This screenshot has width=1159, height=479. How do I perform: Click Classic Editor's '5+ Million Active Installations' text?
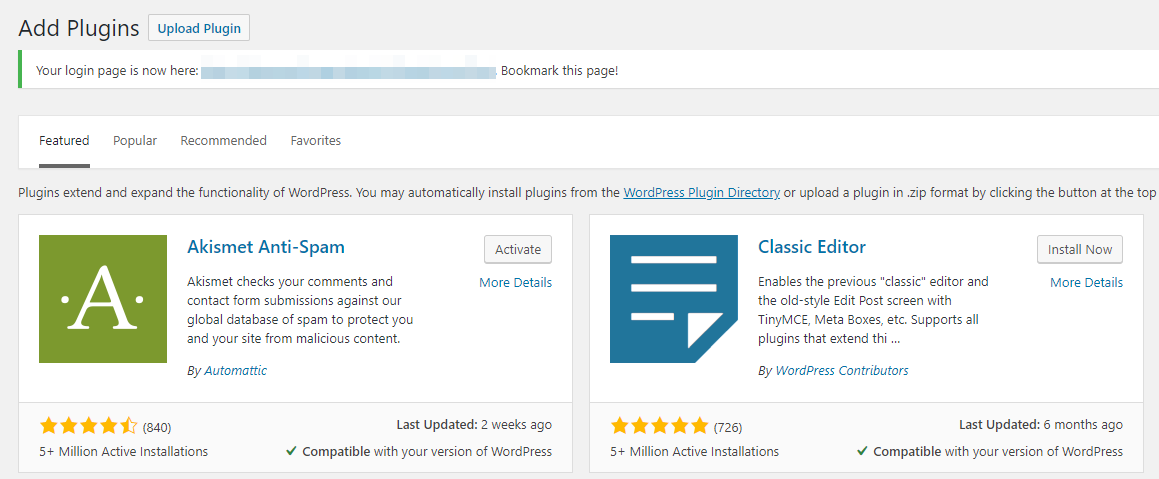(694, 451)
